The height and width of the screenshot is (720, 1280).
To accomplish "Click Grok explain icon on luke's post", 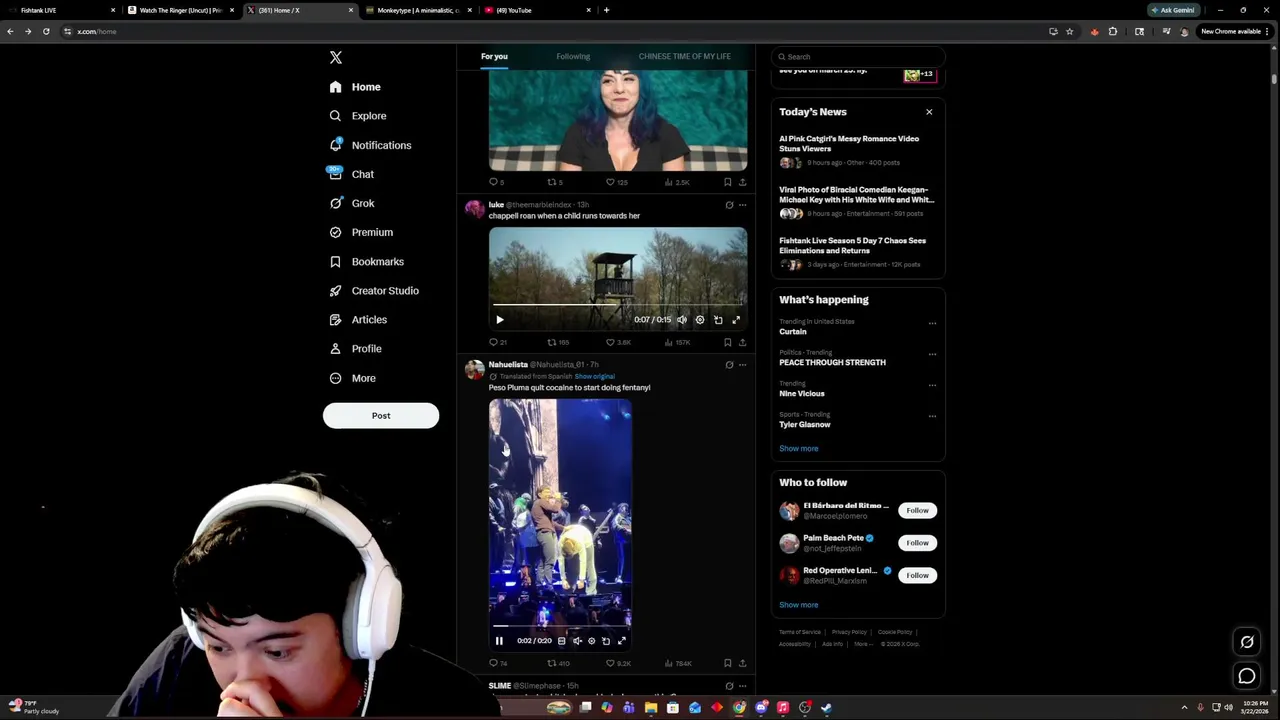I will point(729,205).
